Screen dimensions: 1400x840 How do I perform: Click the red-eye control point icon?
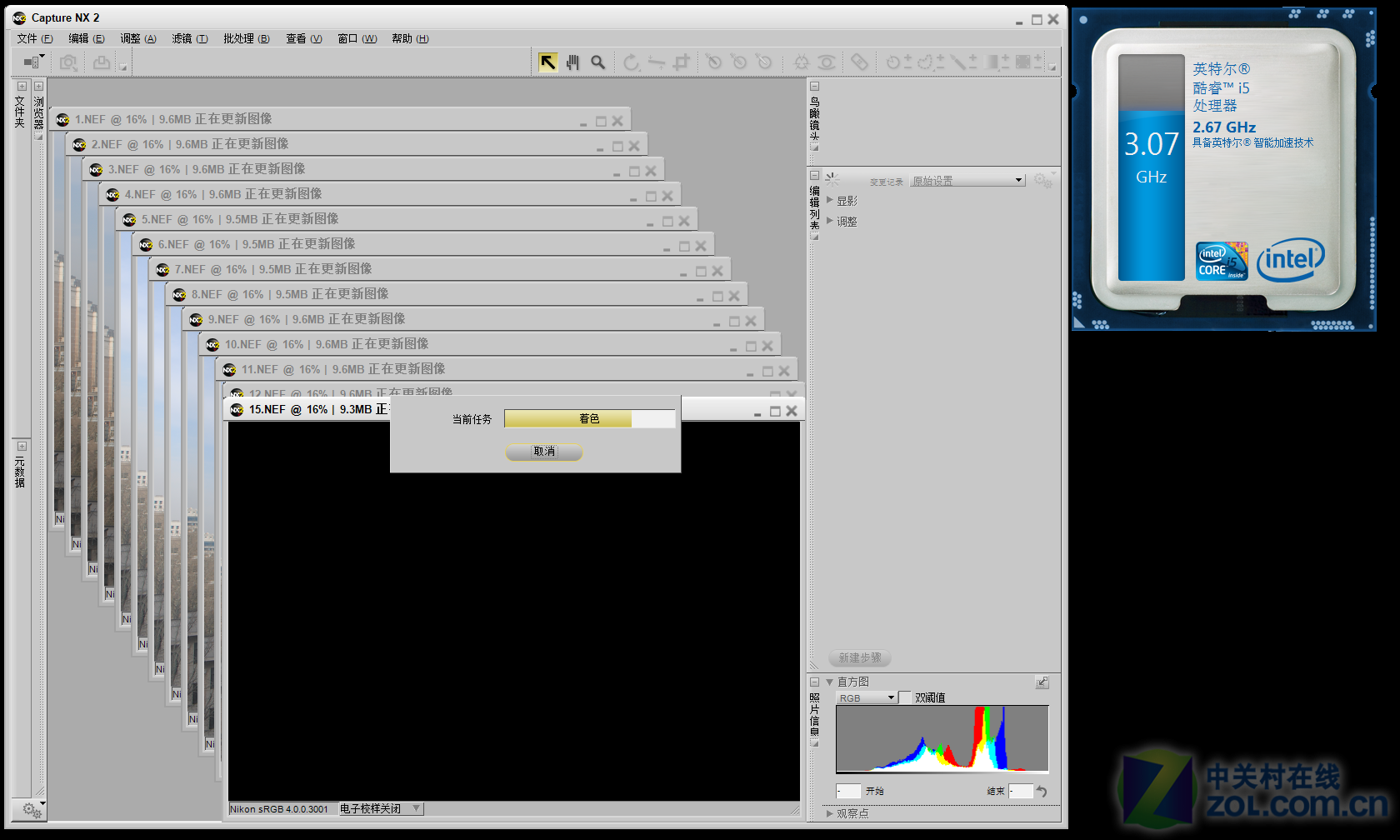[x=827, y=62]
